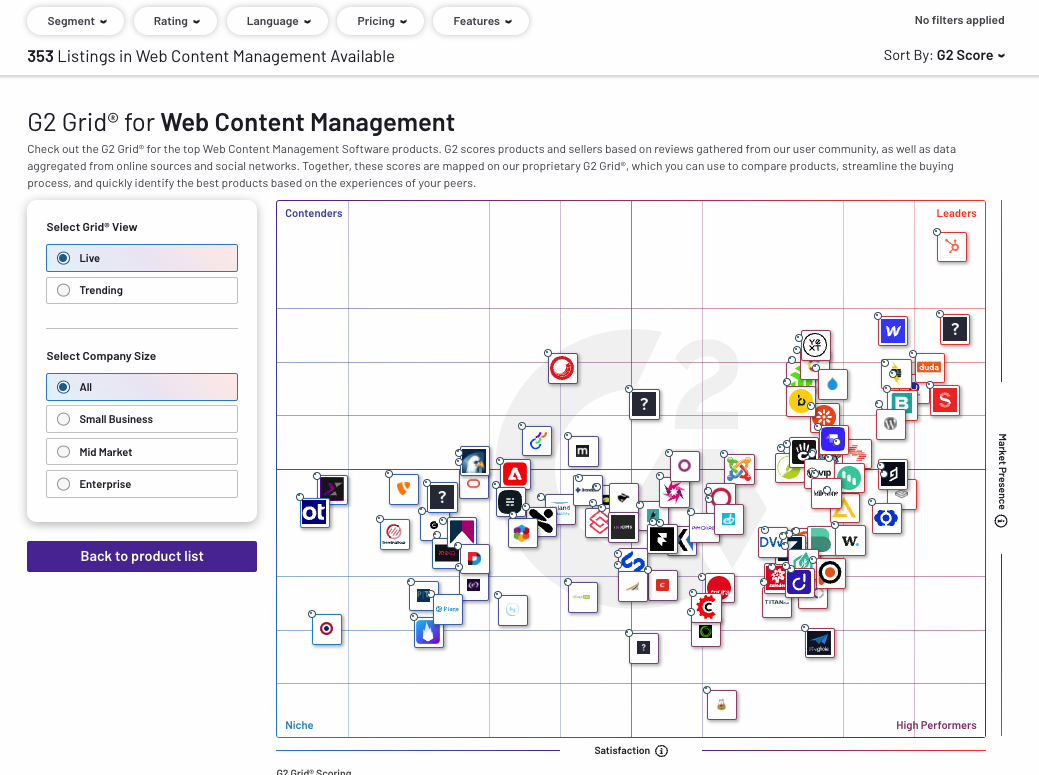The height and width of the screenshot is (775, 1039).
Task: Click the Satisfaction axis info icon
Action: 661,751
